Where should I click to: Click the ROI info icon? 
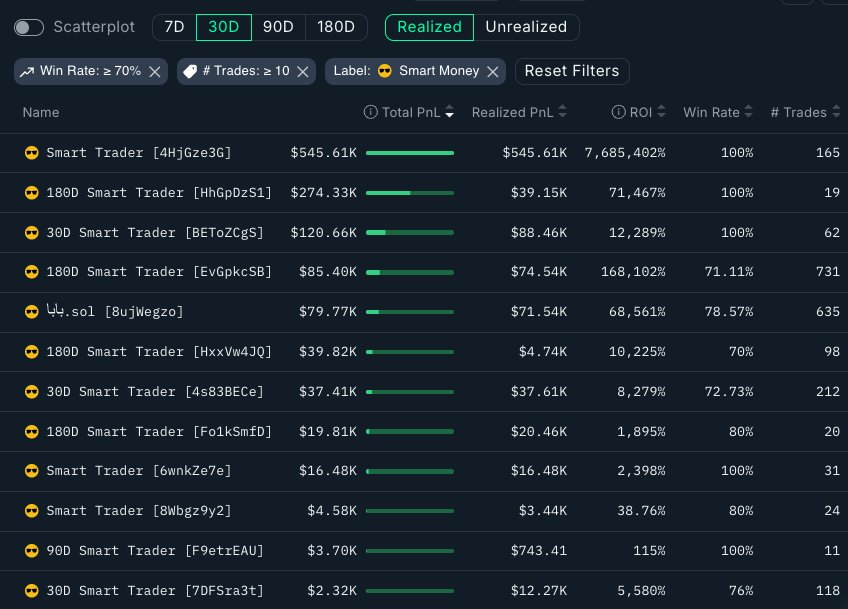(620, 113)
